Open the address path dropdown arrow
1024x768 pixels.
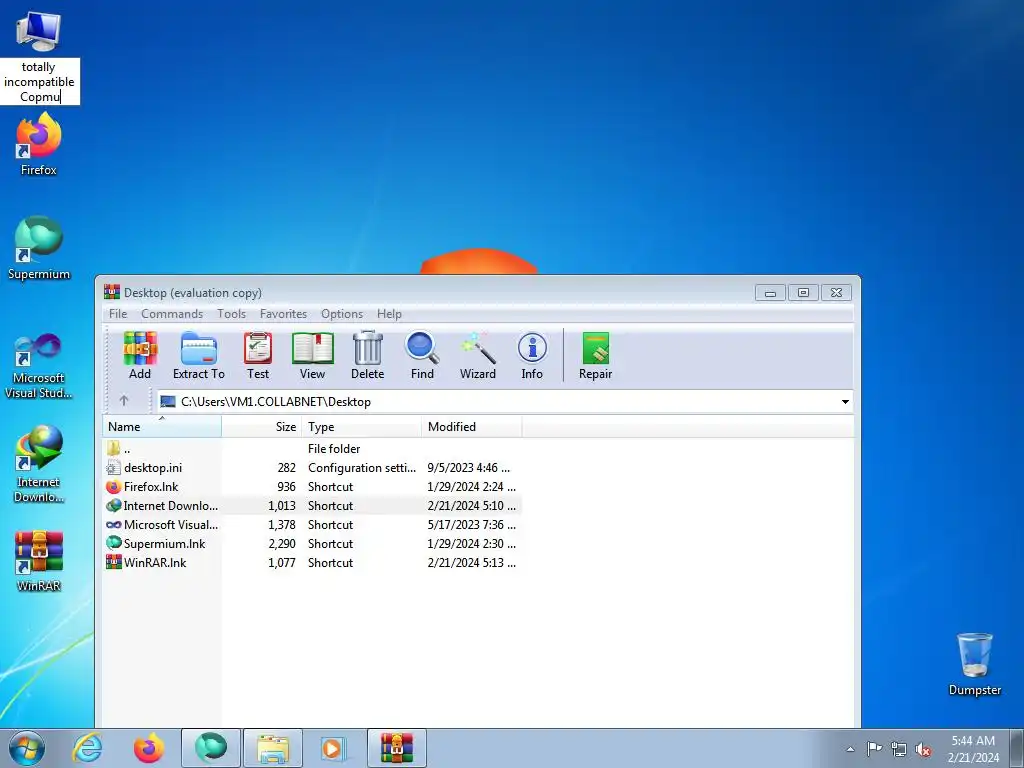(x=845, y=402)
